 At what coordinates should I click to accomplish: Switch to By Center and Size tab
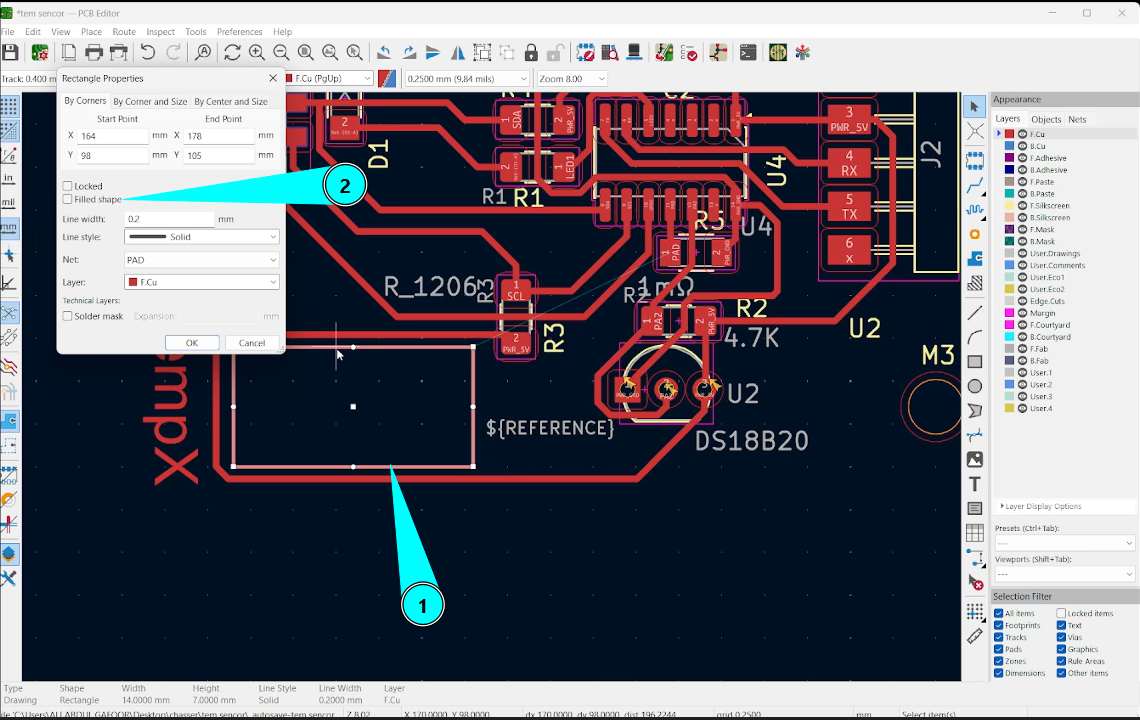[230, 102]
